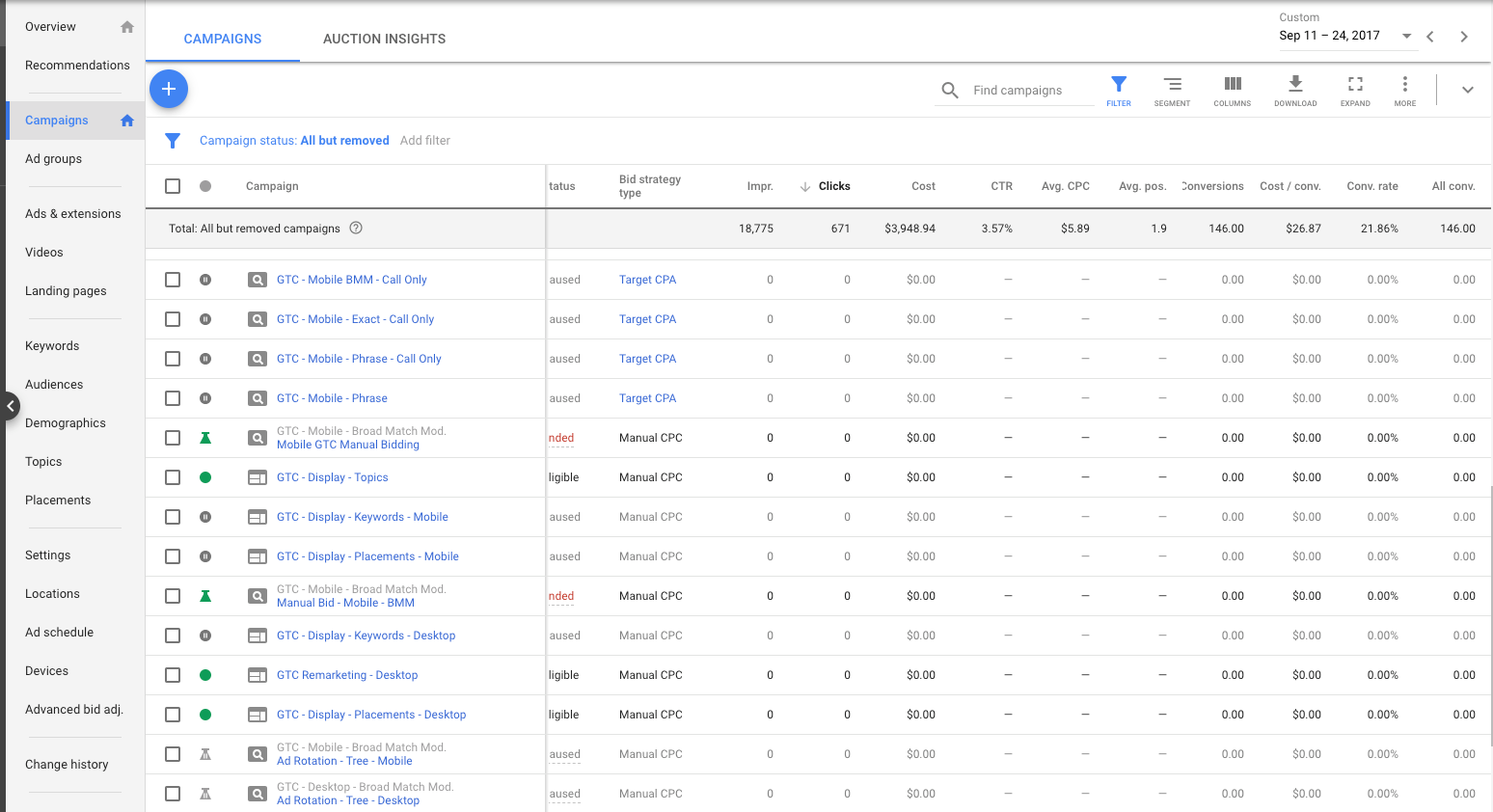Click green enabled status dot for GTC - Display - Topics
This screenshot has width=1493, height=812.
(x=205, y=477)
